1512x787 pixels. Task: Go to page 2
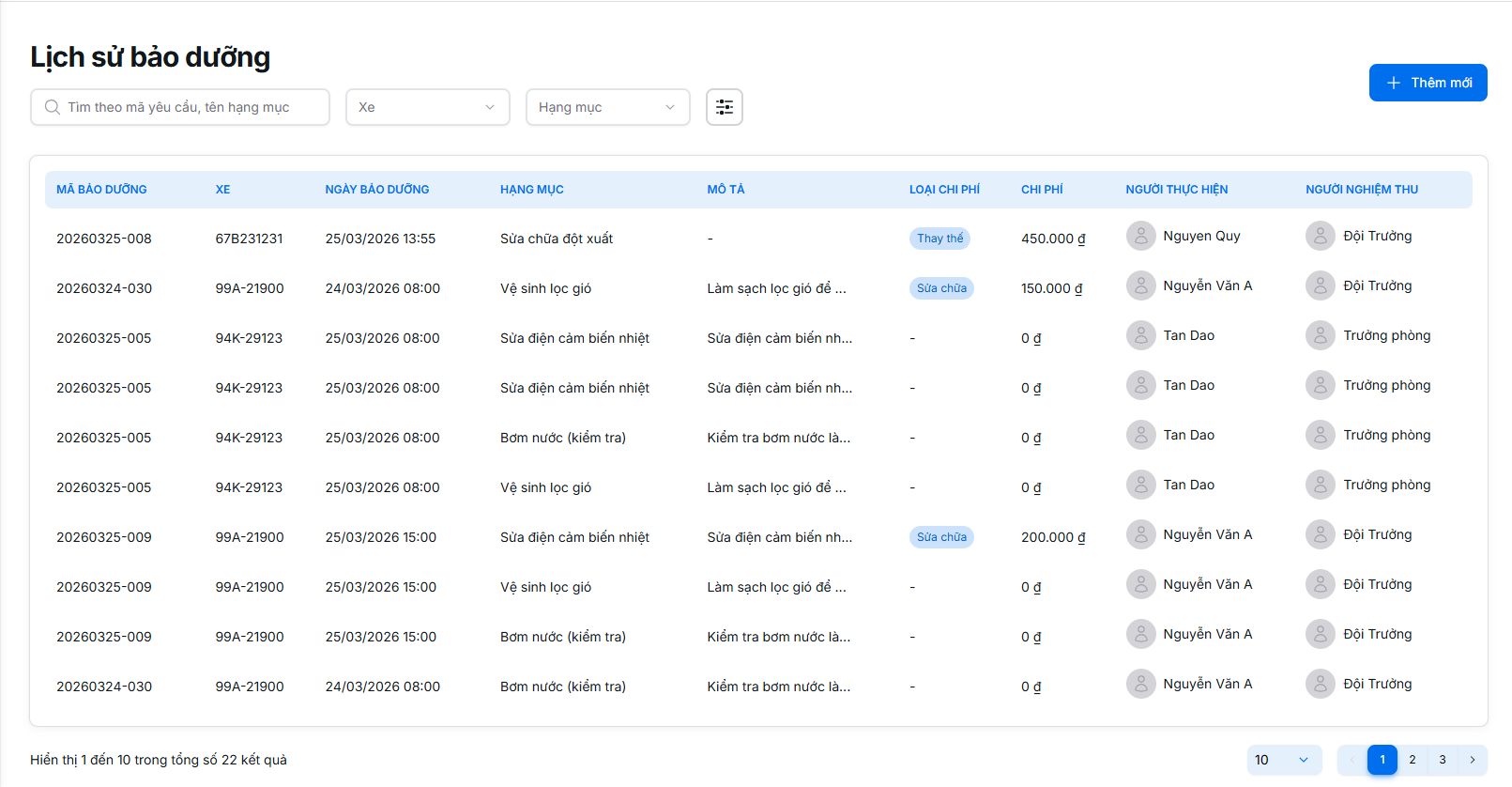1412,760
